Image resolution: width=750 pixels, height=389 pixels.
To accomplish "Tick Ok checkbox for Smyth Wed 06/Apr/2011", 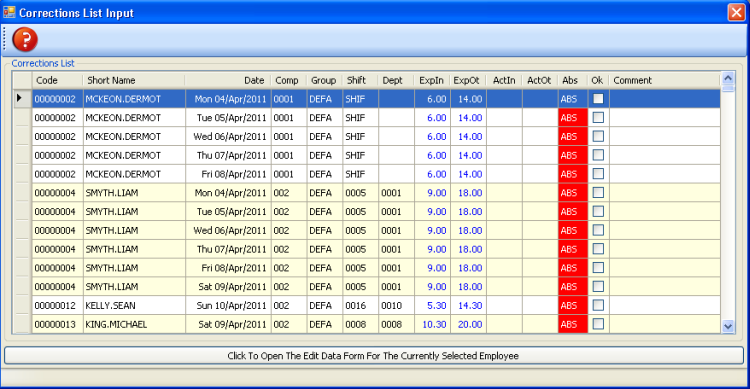I will 598,230.
